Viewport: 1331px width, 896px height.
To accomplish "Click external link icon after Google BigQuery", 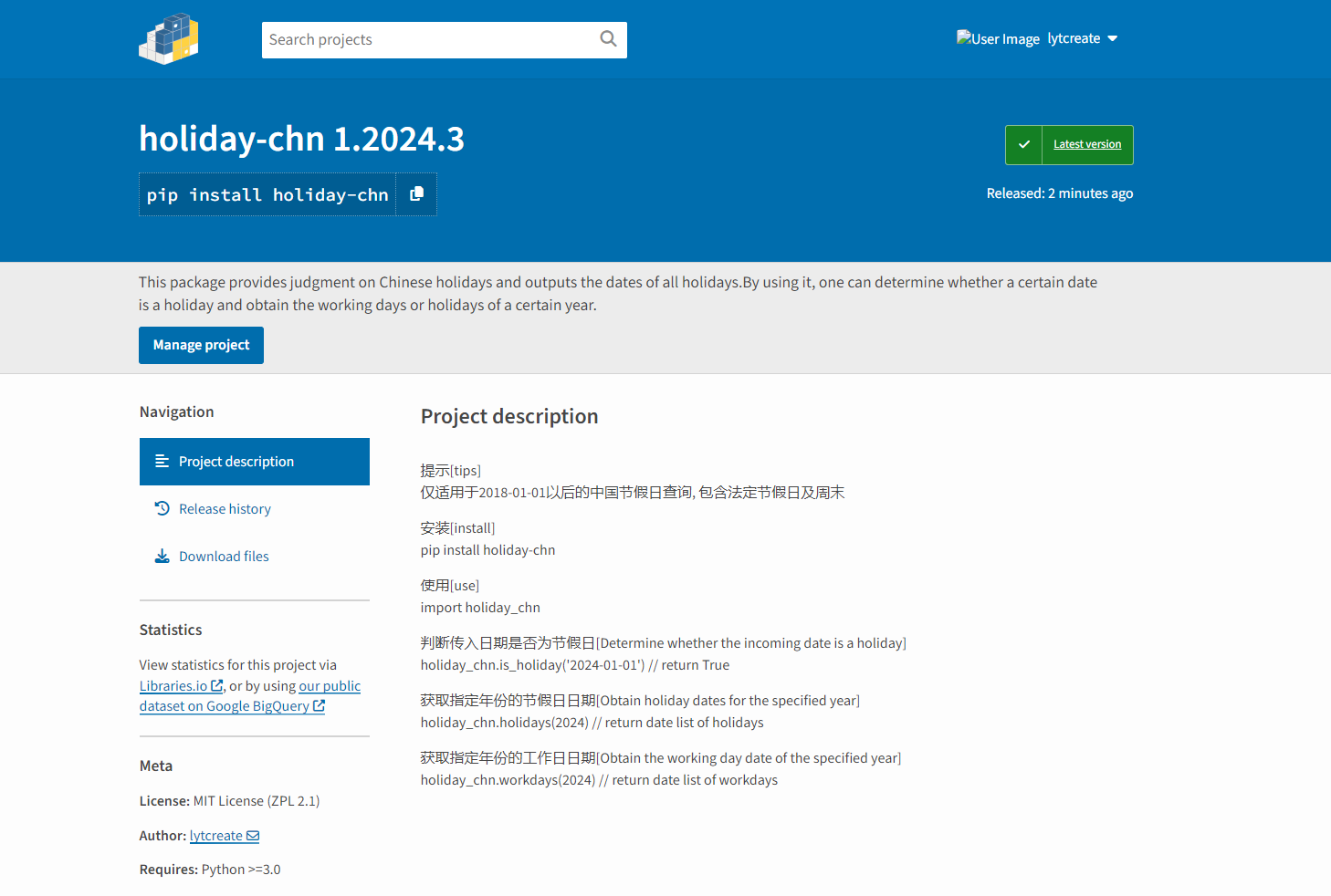I will point(319,705).
